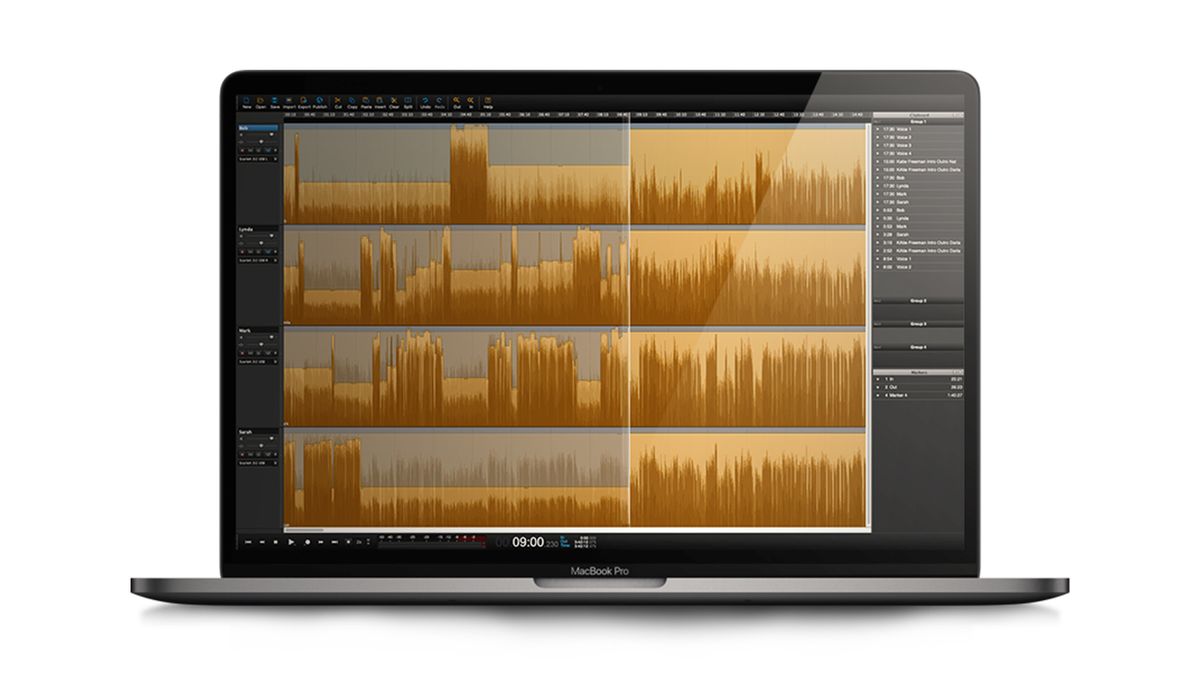This screenshot has height=675, width=1200.
Task: Paste clipboard contents with the Paste icon
Action: coord(365,101)
